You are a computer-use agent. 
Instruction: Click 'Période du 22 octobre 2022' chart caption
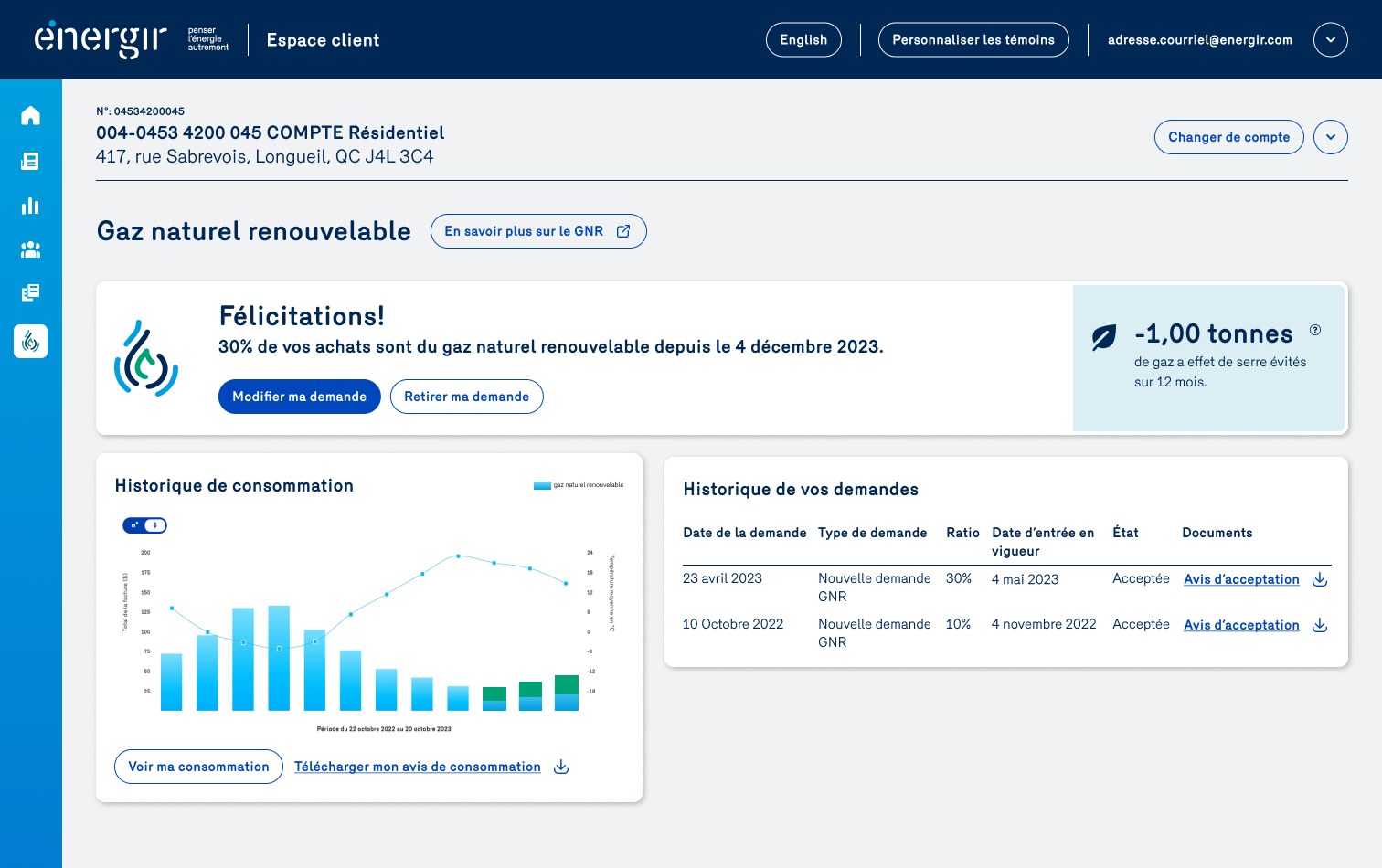[384, 729]
